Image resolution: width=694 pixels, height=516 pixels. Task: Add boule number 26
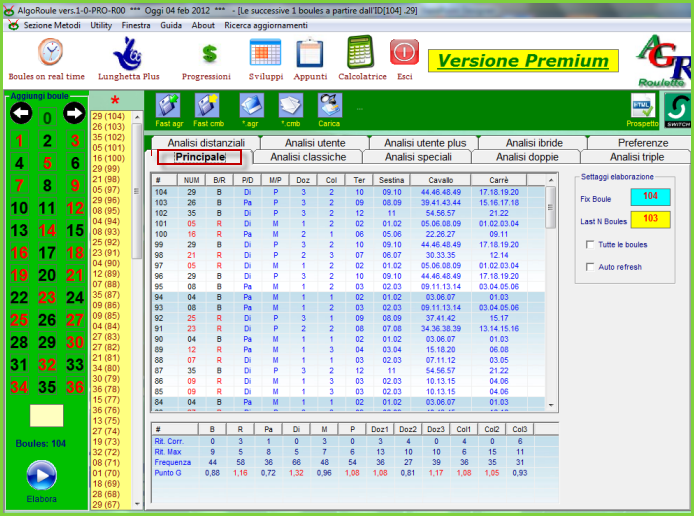click(47, 320)
